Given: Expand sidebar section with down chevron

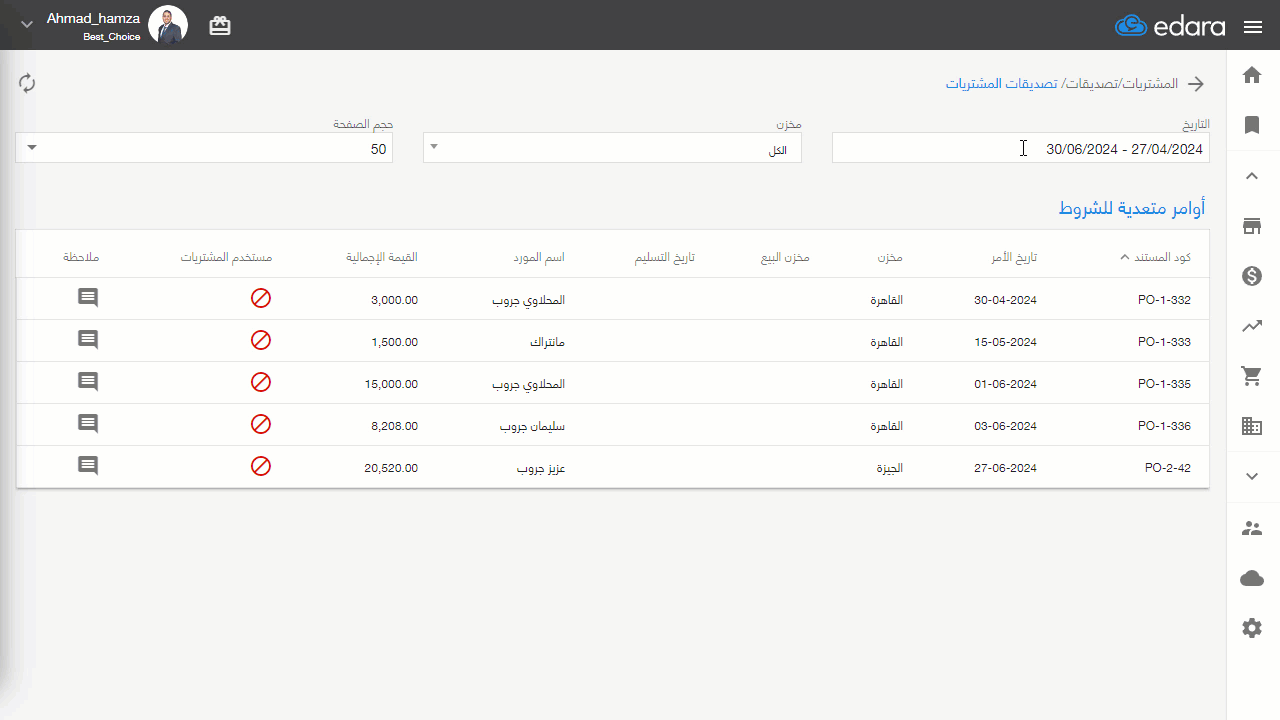Looking at the screenshot, I should [x=1252, y=477].
